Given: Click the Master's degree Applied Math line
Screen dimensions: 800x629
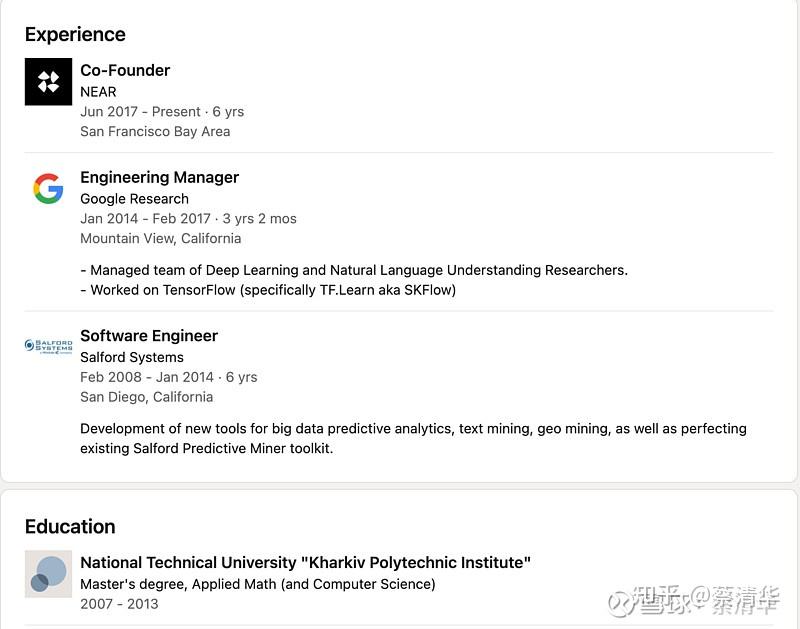Looking at the screenshot, I should click(x=258, y=584).
